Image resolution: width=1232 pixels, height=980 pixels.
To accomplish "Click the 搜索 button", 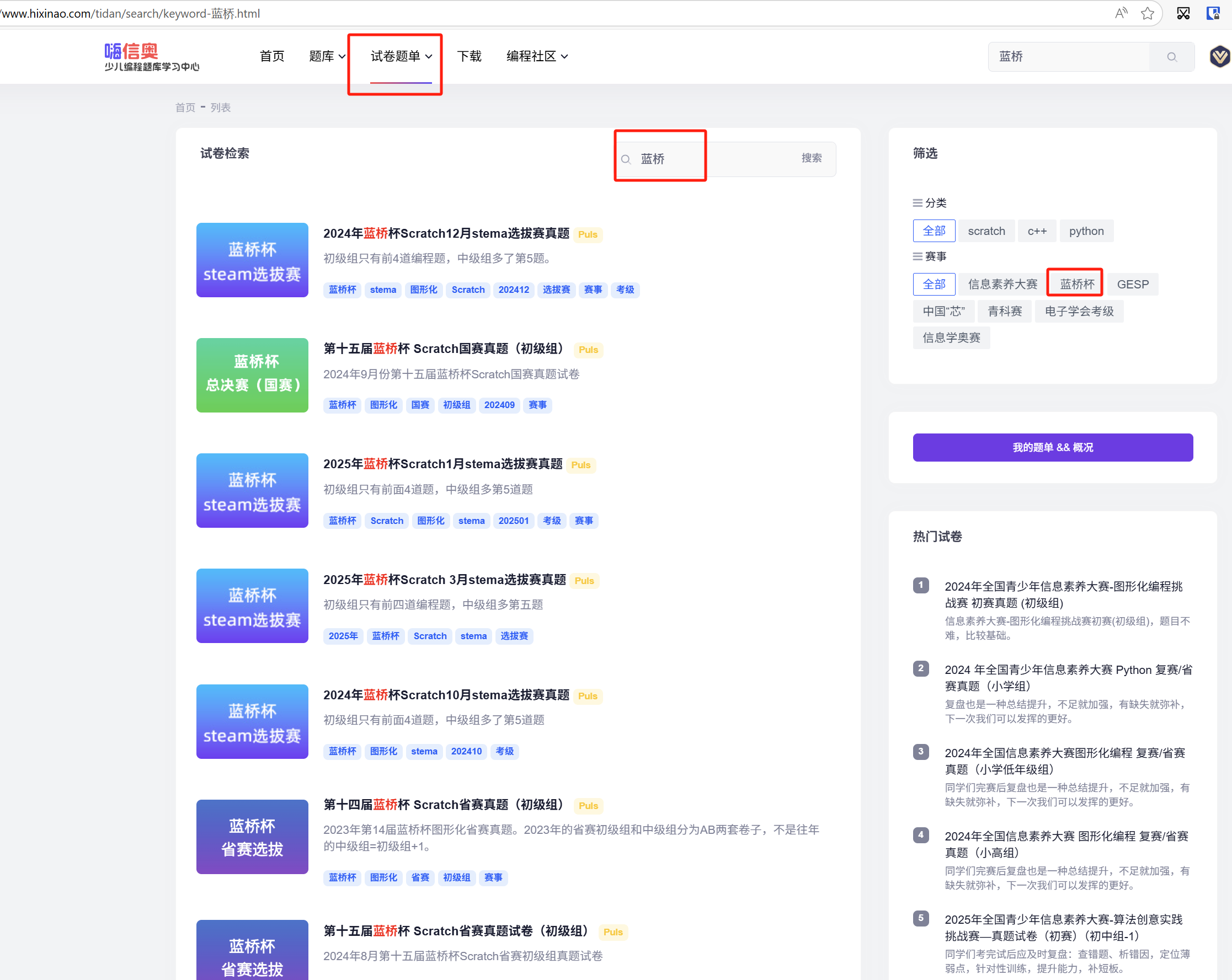I will pyautogui.click(x=812, y=158).
